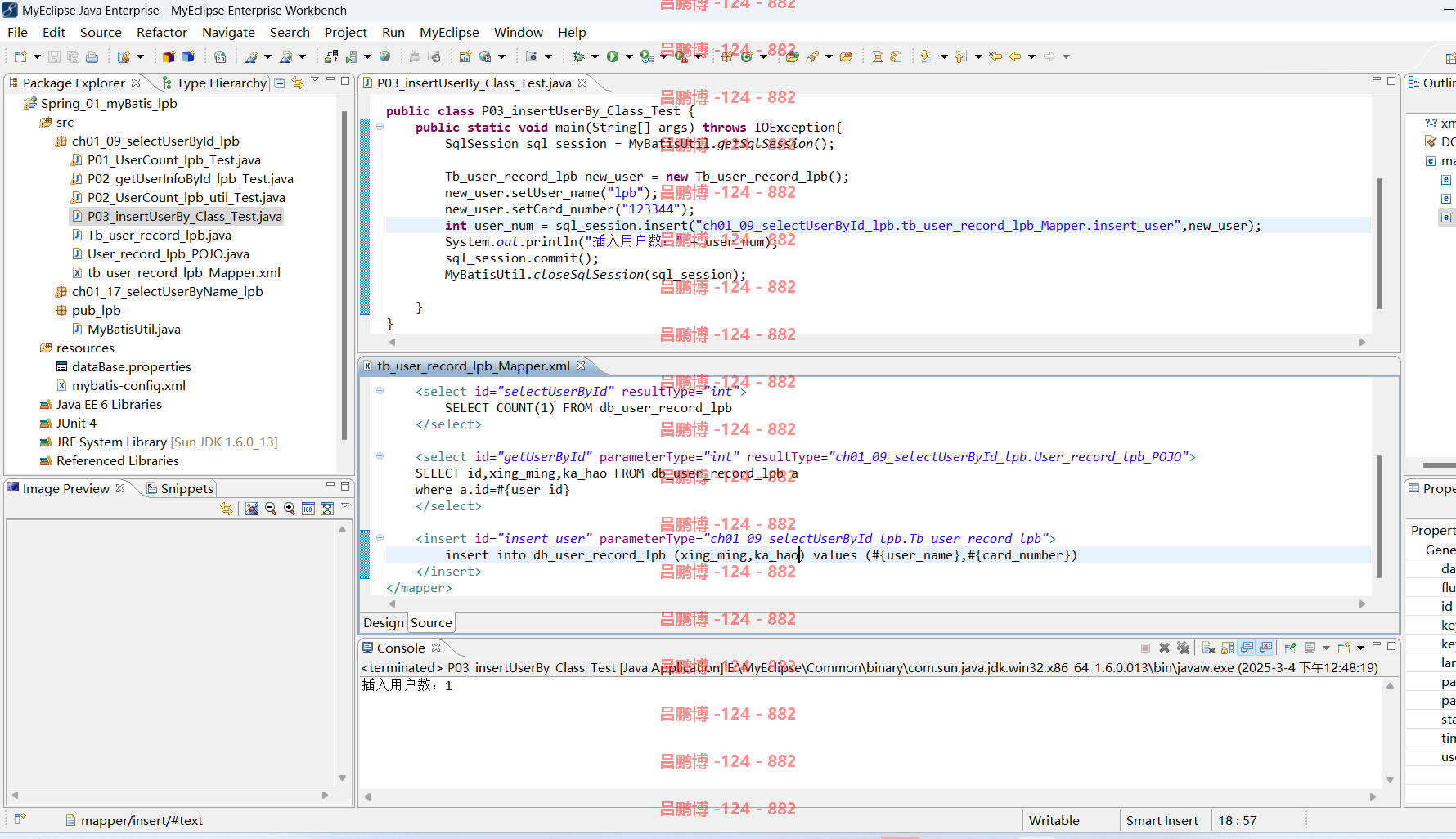Collapse getUserById select fold marker
The width and height of the screenshot is (1456, 839).
point(380,456)
